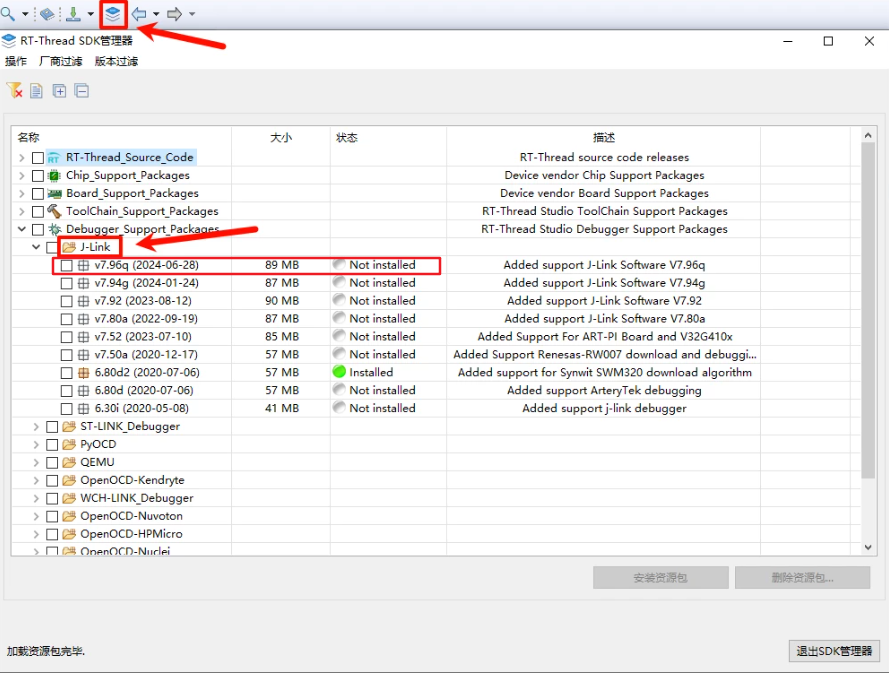Expand the Chip_Support_Packages node
The image size is (889, 677).
coord(22,176)
